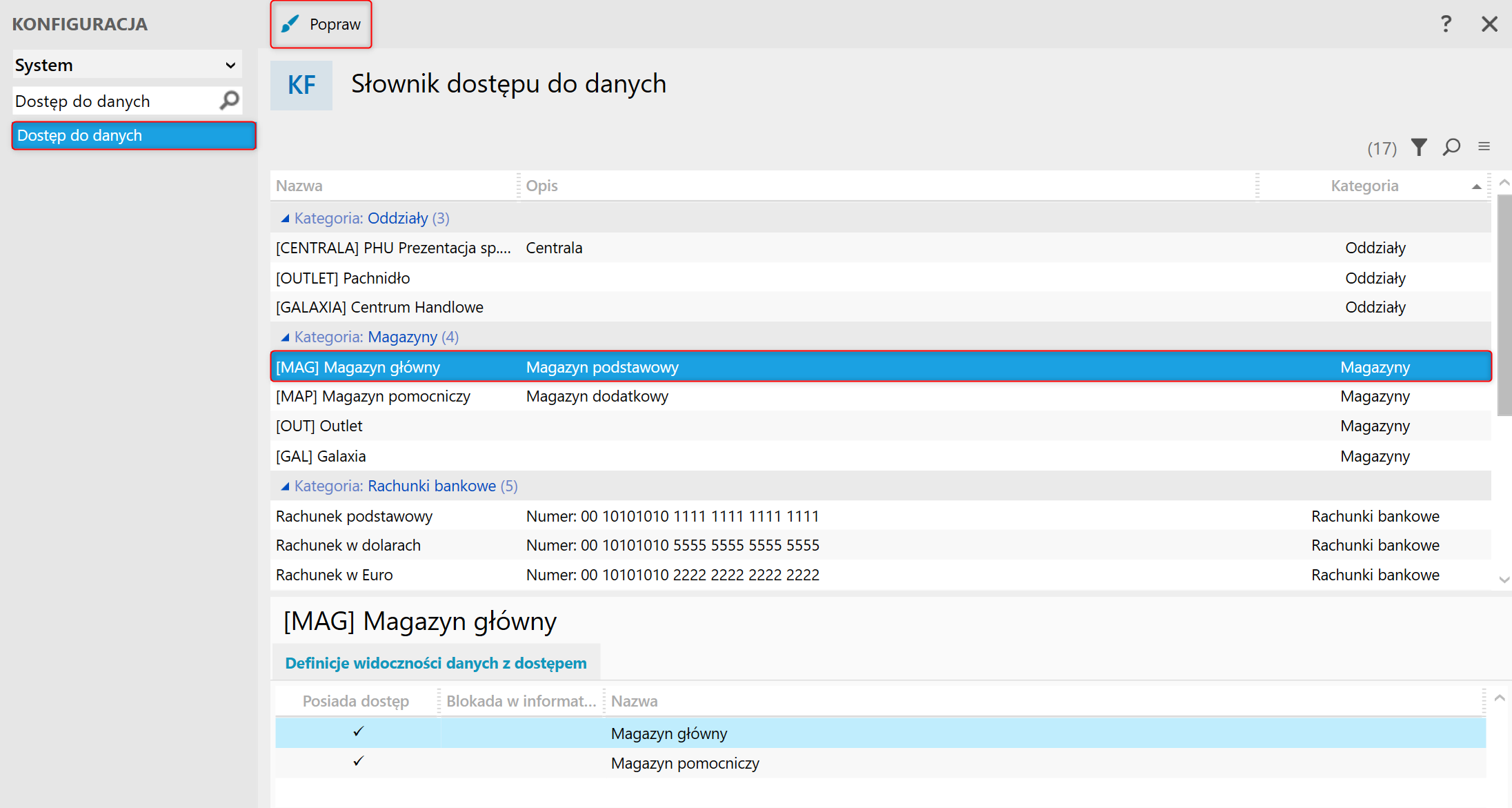This screenshot has width=1512, height=808.
Task: Click the list search magnifier icon
Action: 1451,147
